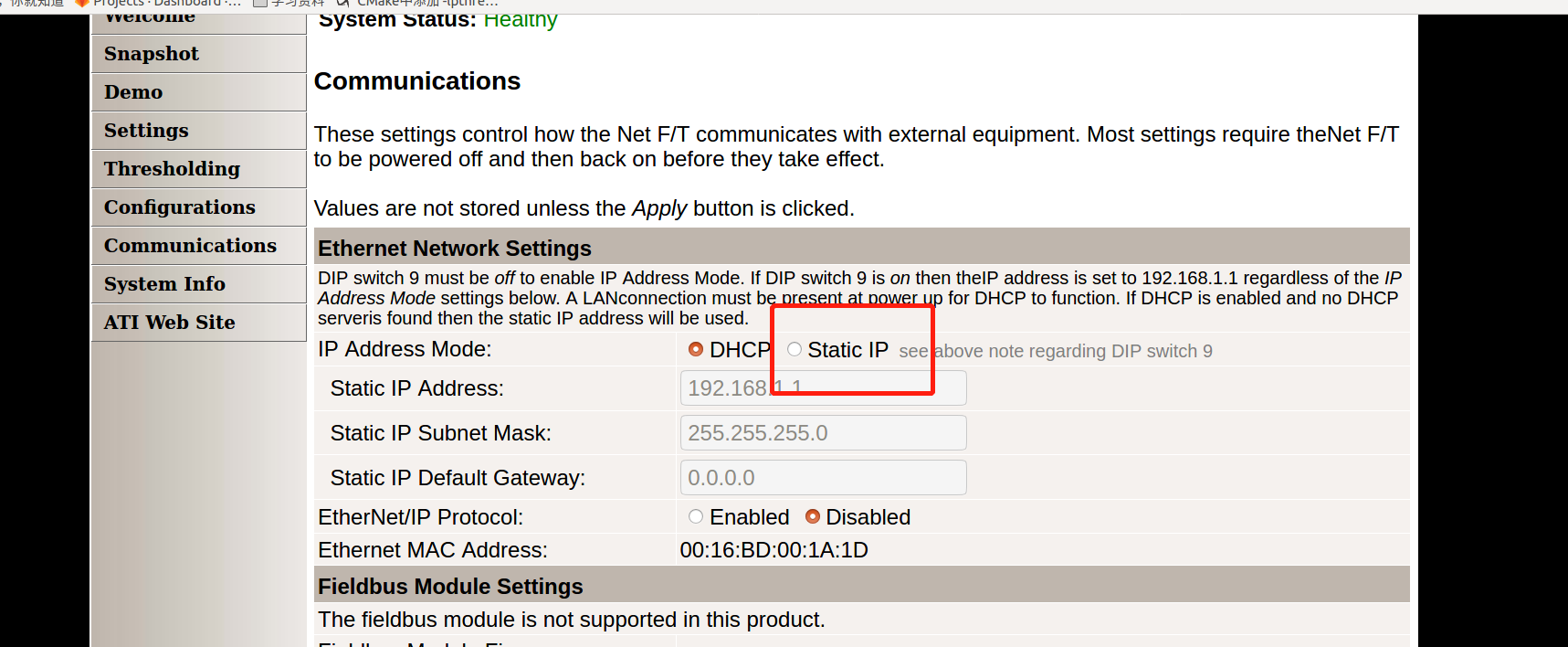Select the Static IP radio button
1568x647 pixels.
(795, 349)
